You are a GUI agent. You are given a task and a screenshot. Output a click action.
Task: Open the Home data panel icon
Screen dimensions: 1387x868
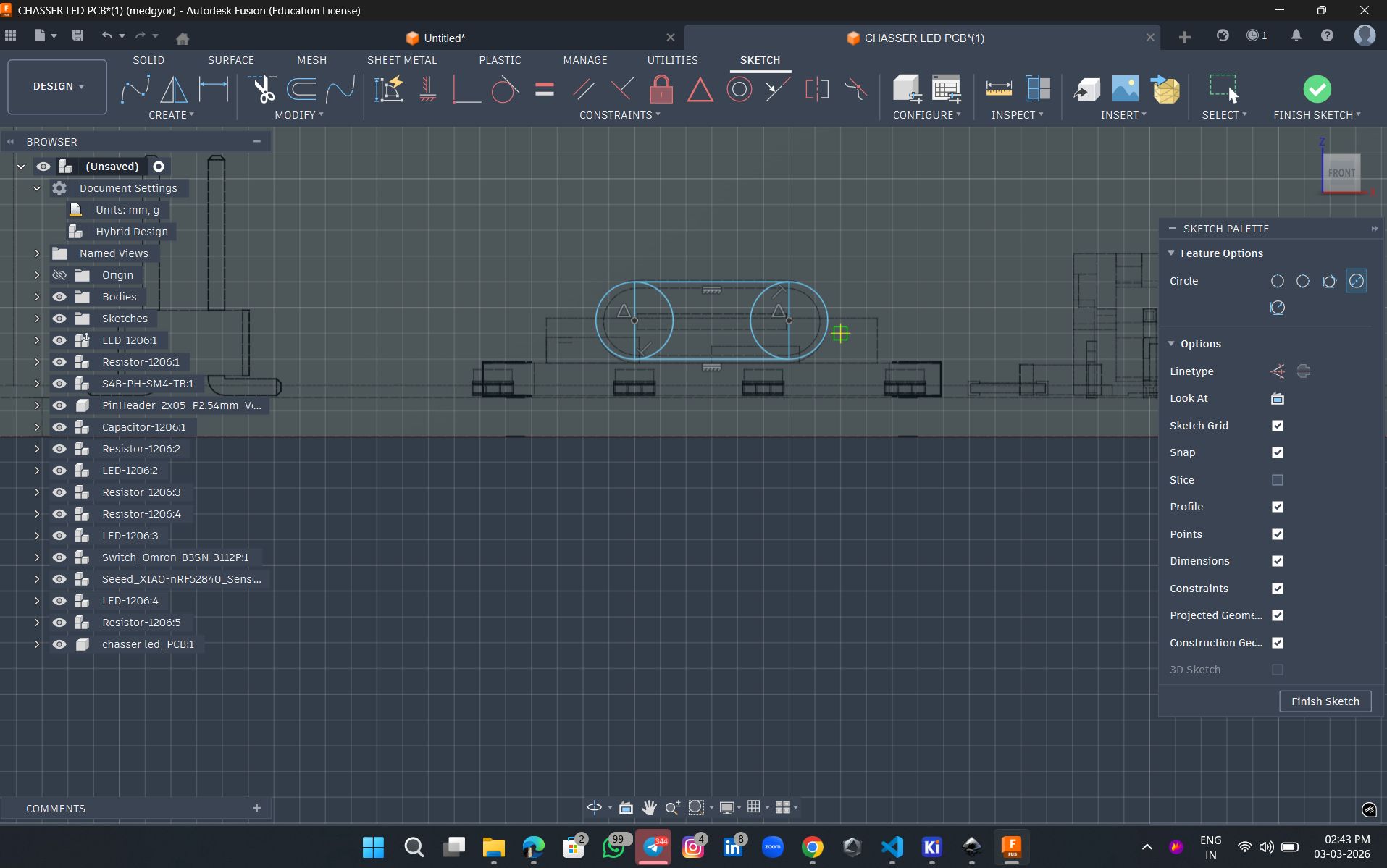click(183, 38)
